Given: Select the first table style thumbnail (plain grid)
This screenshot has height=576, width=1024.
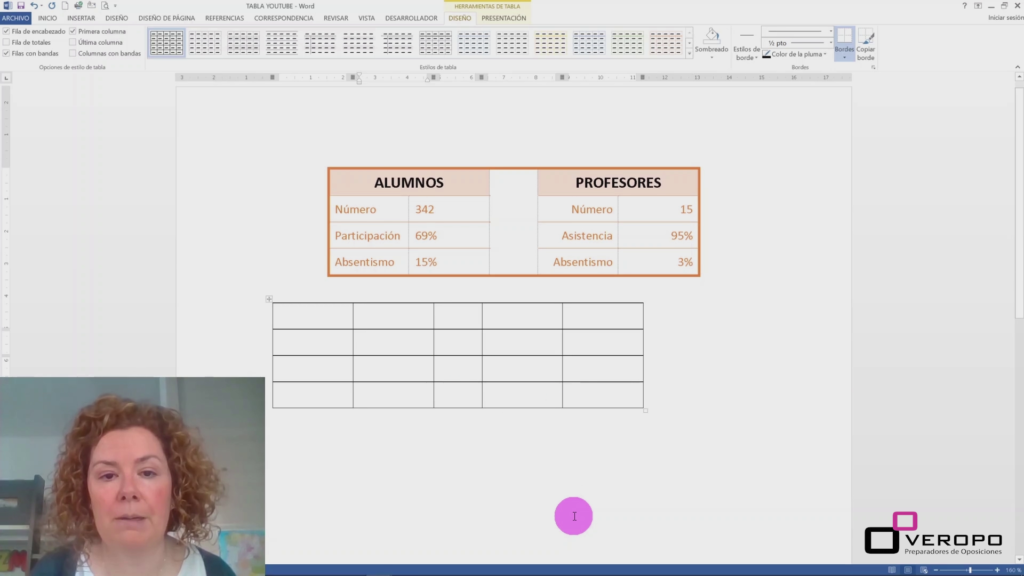Looking at the screenshot, I should [x=167, y=43].
